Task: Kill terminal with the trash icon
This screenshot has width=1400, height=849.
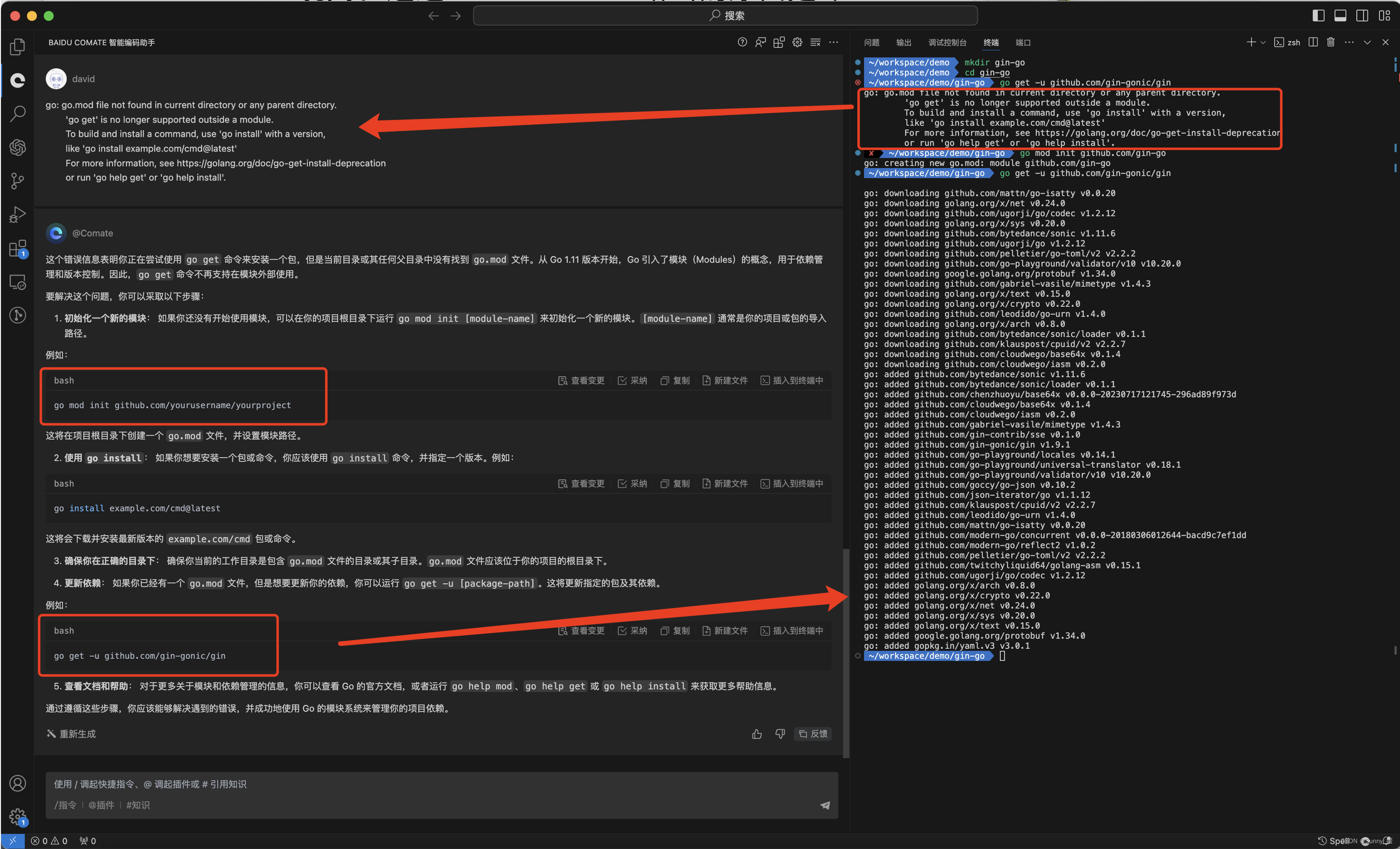Action: (x=1331, y=43)
